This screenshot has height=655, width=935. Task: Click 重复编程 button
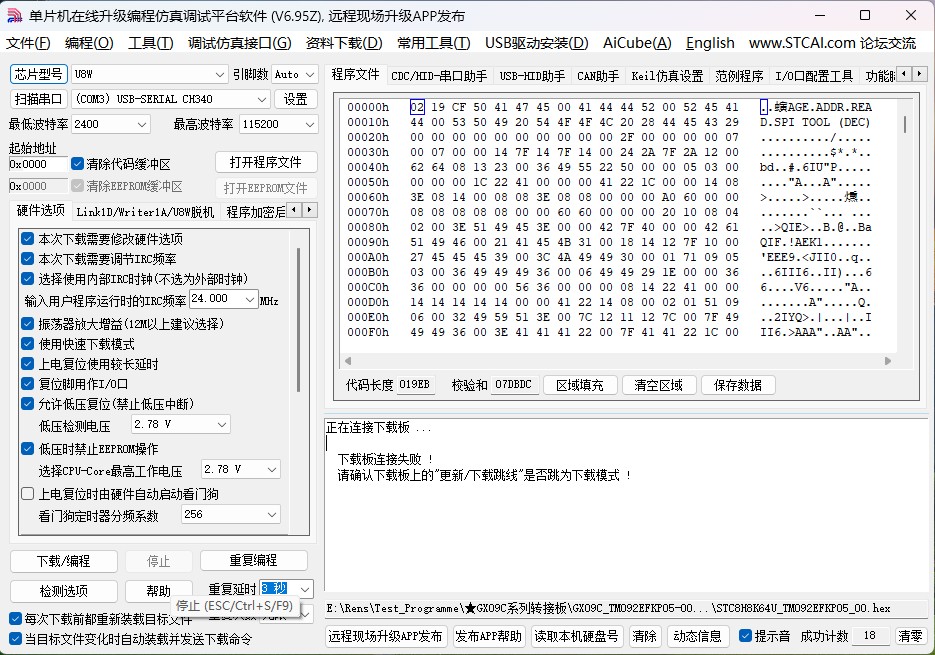253,560
